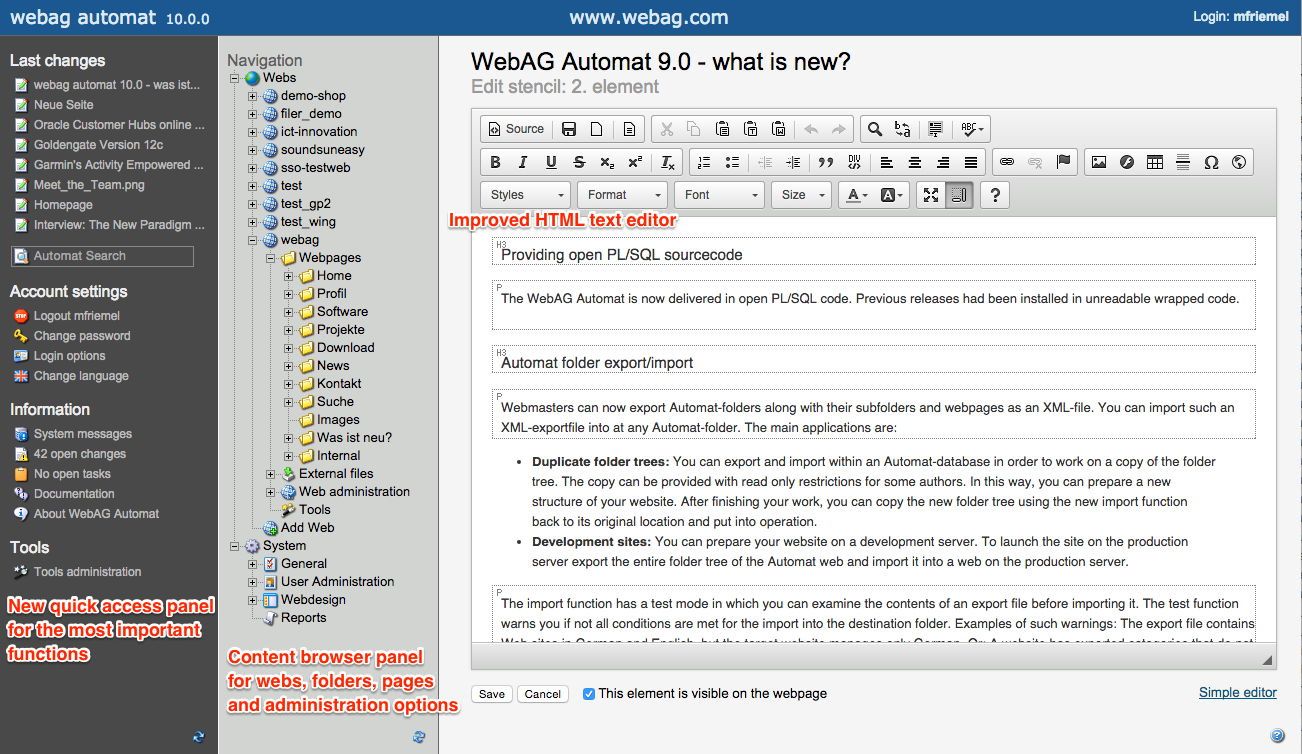1302x754 pixels.
Task: Open the text color picker
Action: [x=856, y=195]
